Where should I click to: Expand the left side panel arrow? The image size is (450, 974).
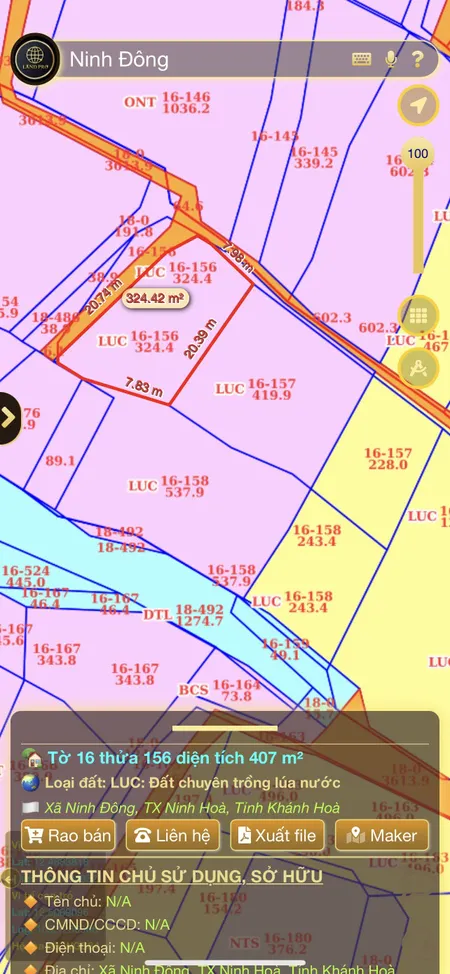[8, 418]
